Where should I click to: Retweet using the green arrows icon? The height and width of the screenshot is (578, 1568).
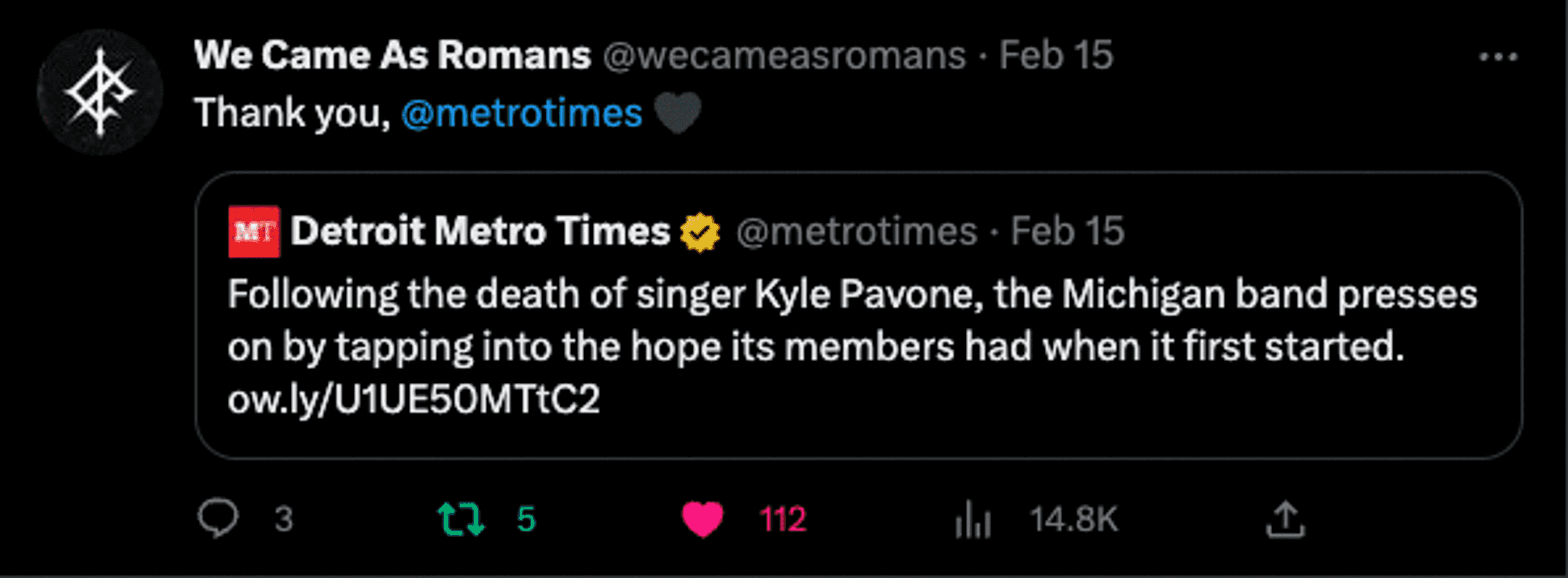[461, 519]
